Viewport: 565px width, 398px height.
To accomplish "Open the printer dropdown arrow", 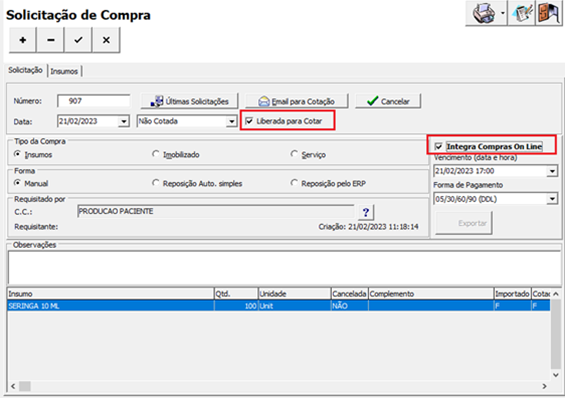I will [x=503, y=14].
